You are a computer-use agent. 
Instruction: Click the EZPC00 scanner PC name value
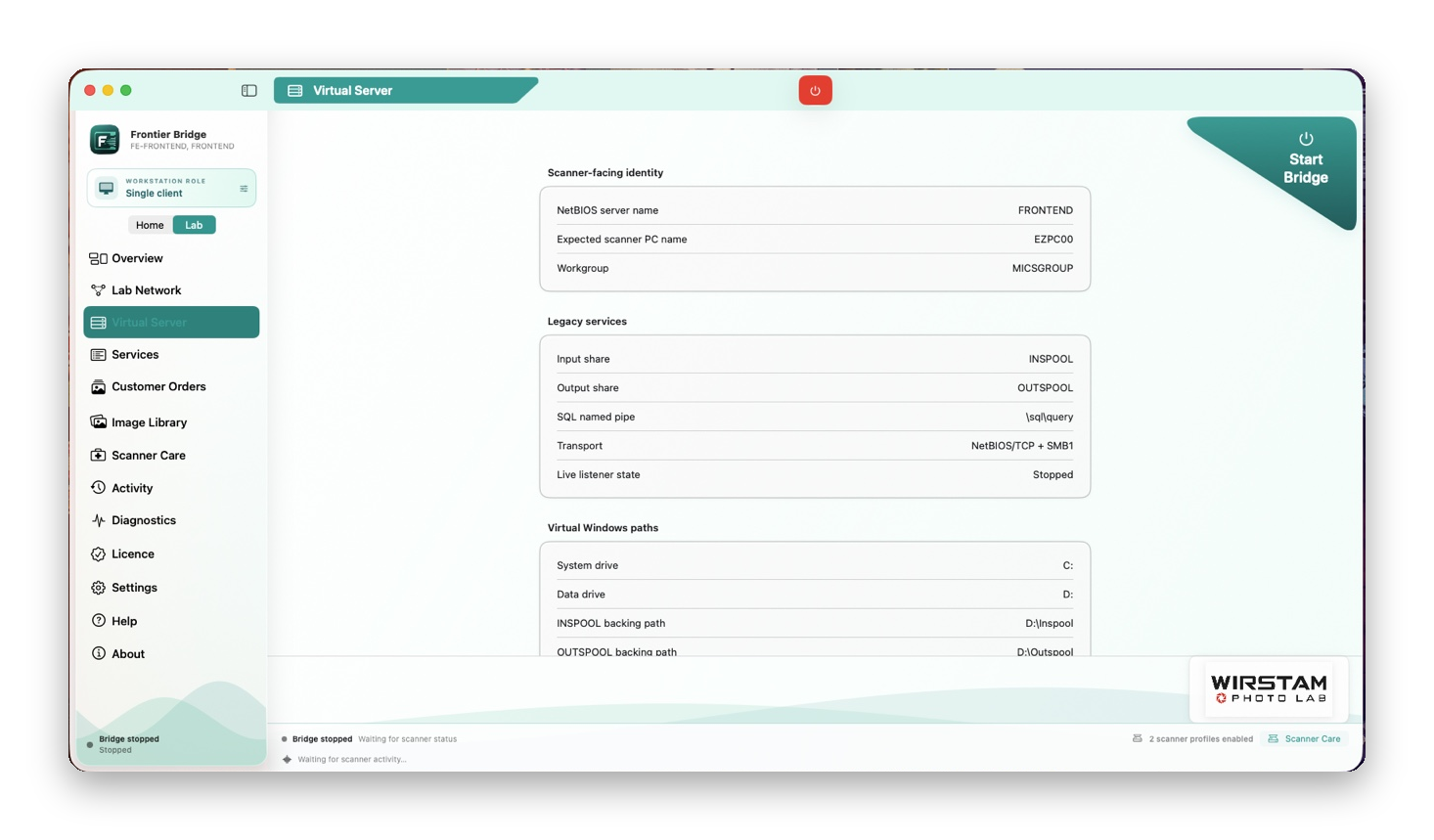pos(1053,240)
